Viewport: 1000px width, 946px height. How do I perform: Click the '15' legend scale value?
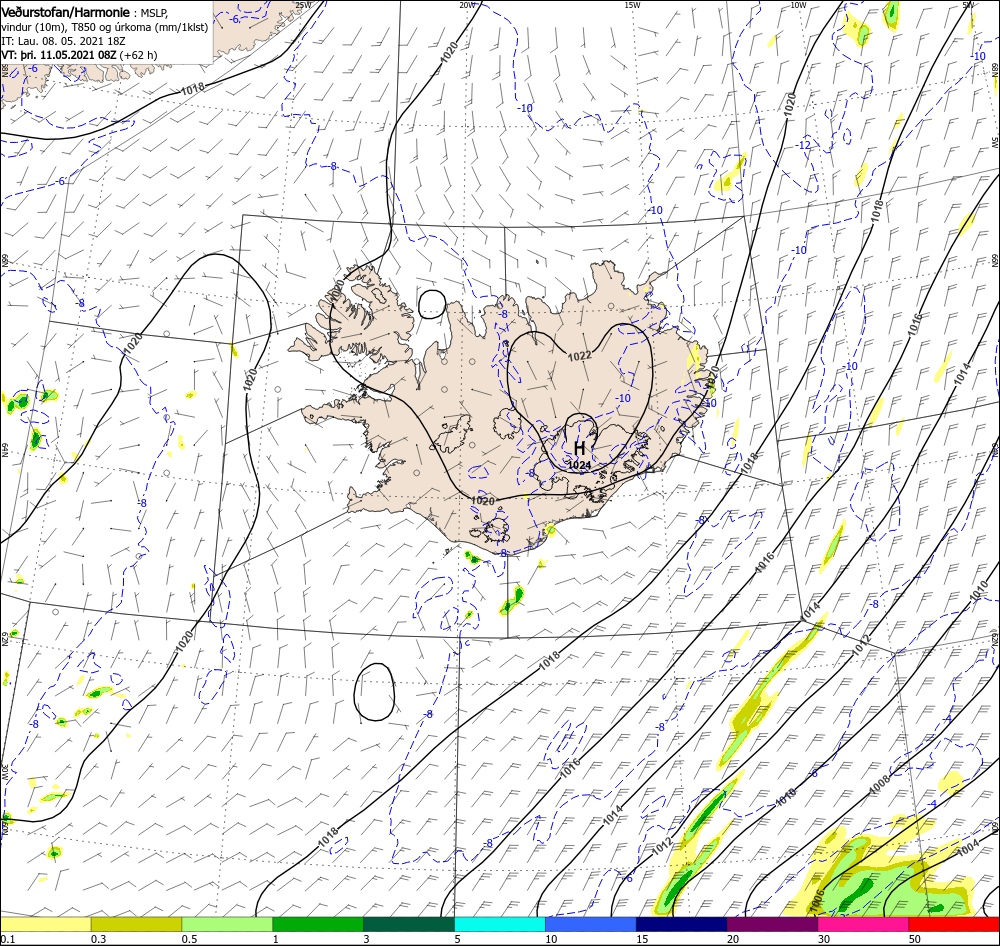642,939
